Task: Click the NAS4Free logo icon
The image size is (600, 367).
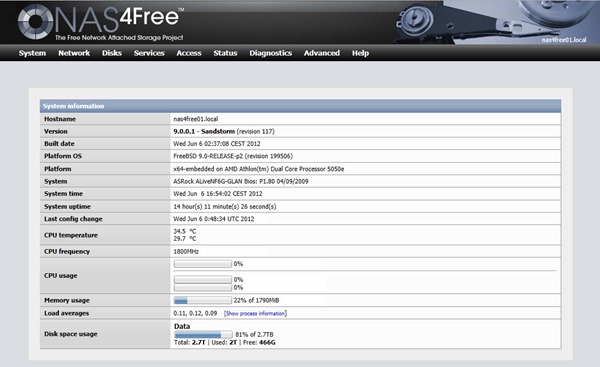Action: click(x=35, y=21)
